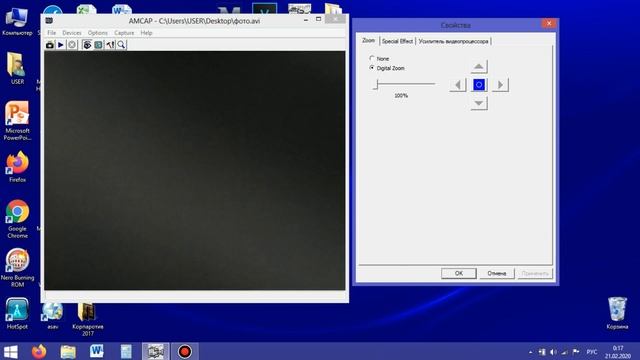640x360 pixels.
Task: Select the None radio button
Action: (372, 58)
